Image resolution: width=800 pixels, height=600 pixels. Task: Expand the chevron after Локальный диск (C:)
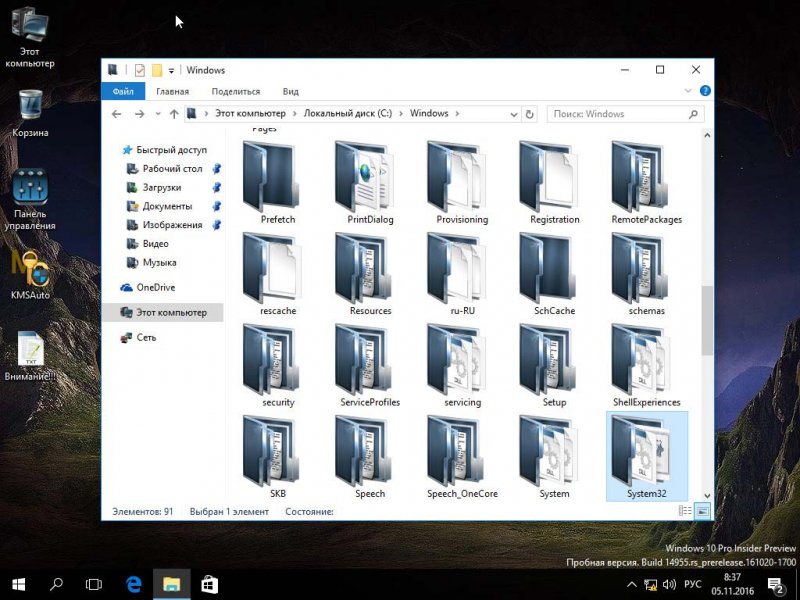[401, 114]
